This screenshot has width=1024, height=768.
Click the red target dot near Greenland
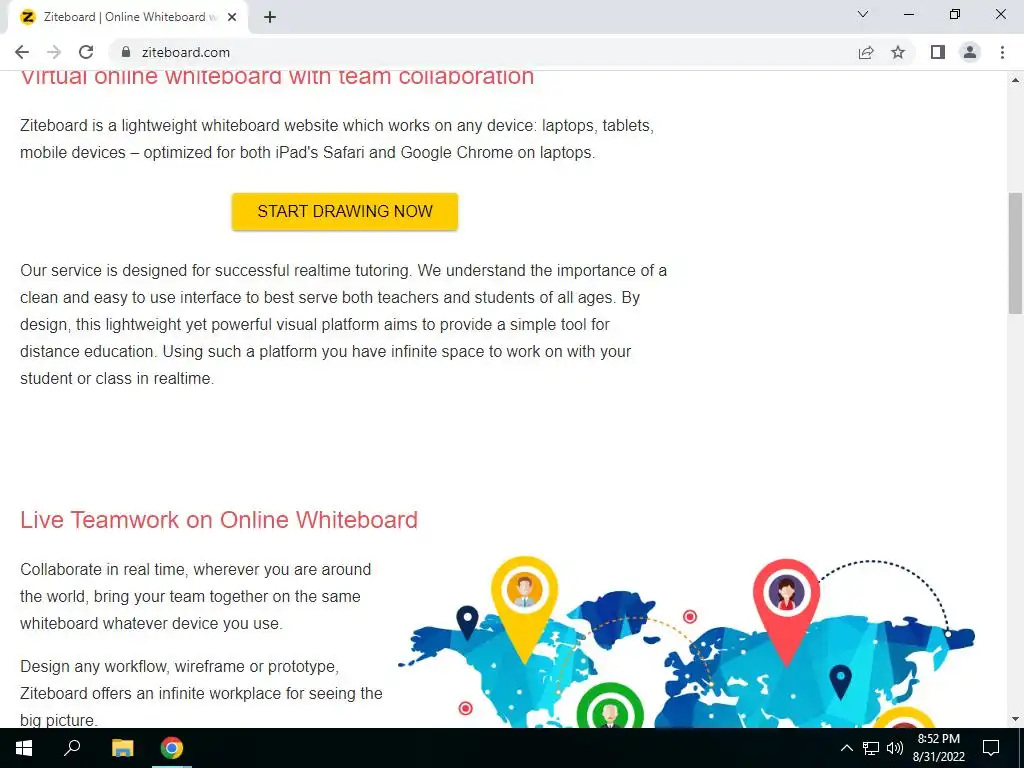pos(690,616)
